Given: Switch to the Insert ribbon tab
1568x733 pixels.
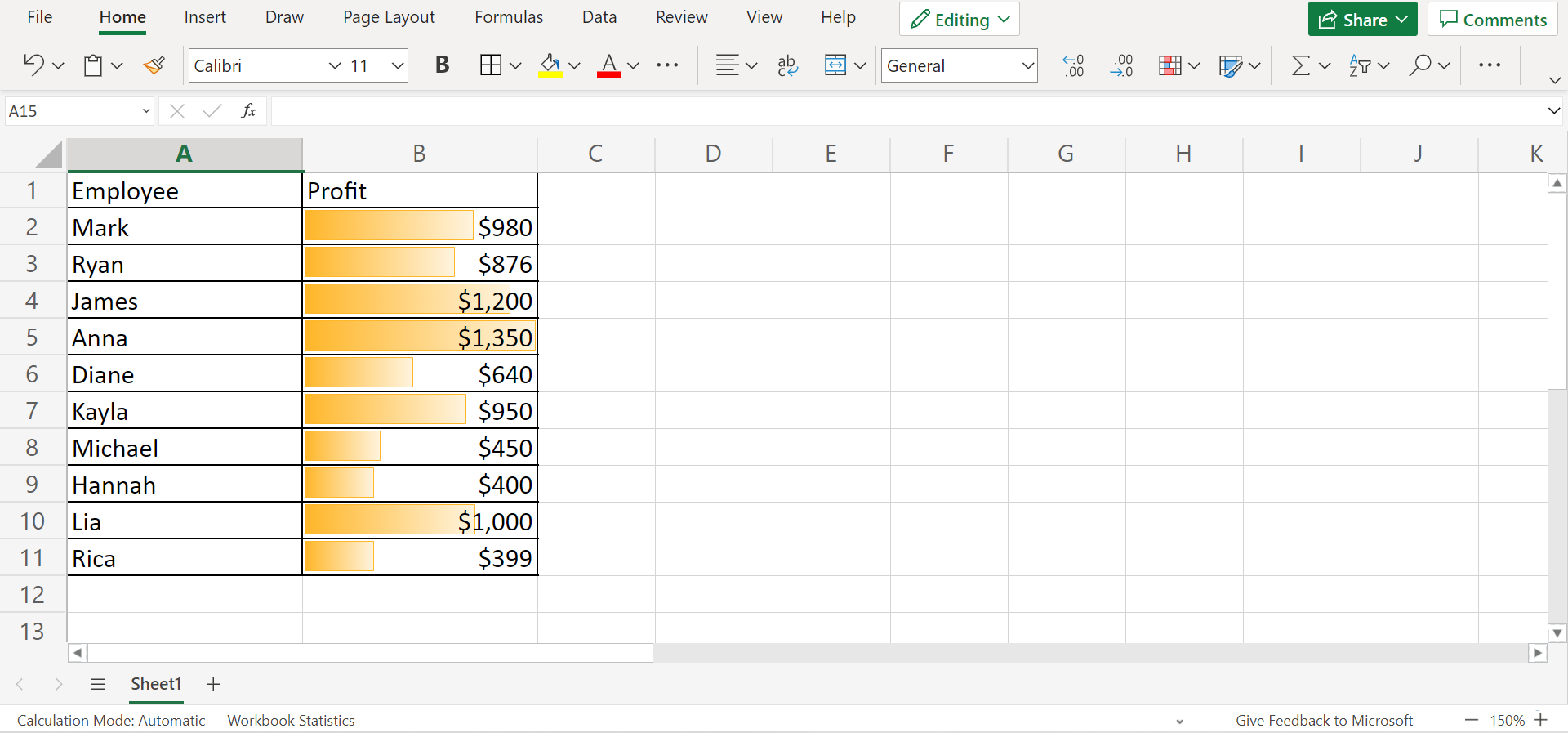Looking at the screenshot, I should [x=205, y=17].
